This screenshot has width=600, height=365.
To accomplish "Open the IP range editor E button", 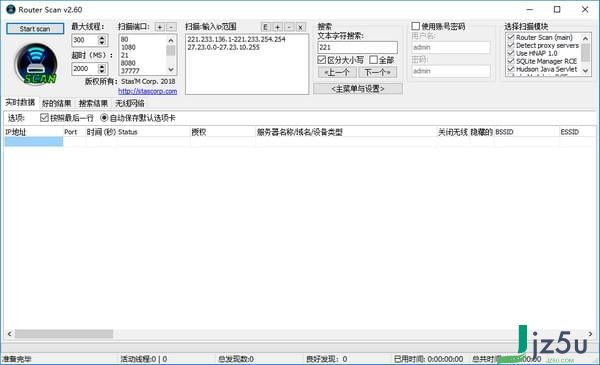I will [266, 27].
